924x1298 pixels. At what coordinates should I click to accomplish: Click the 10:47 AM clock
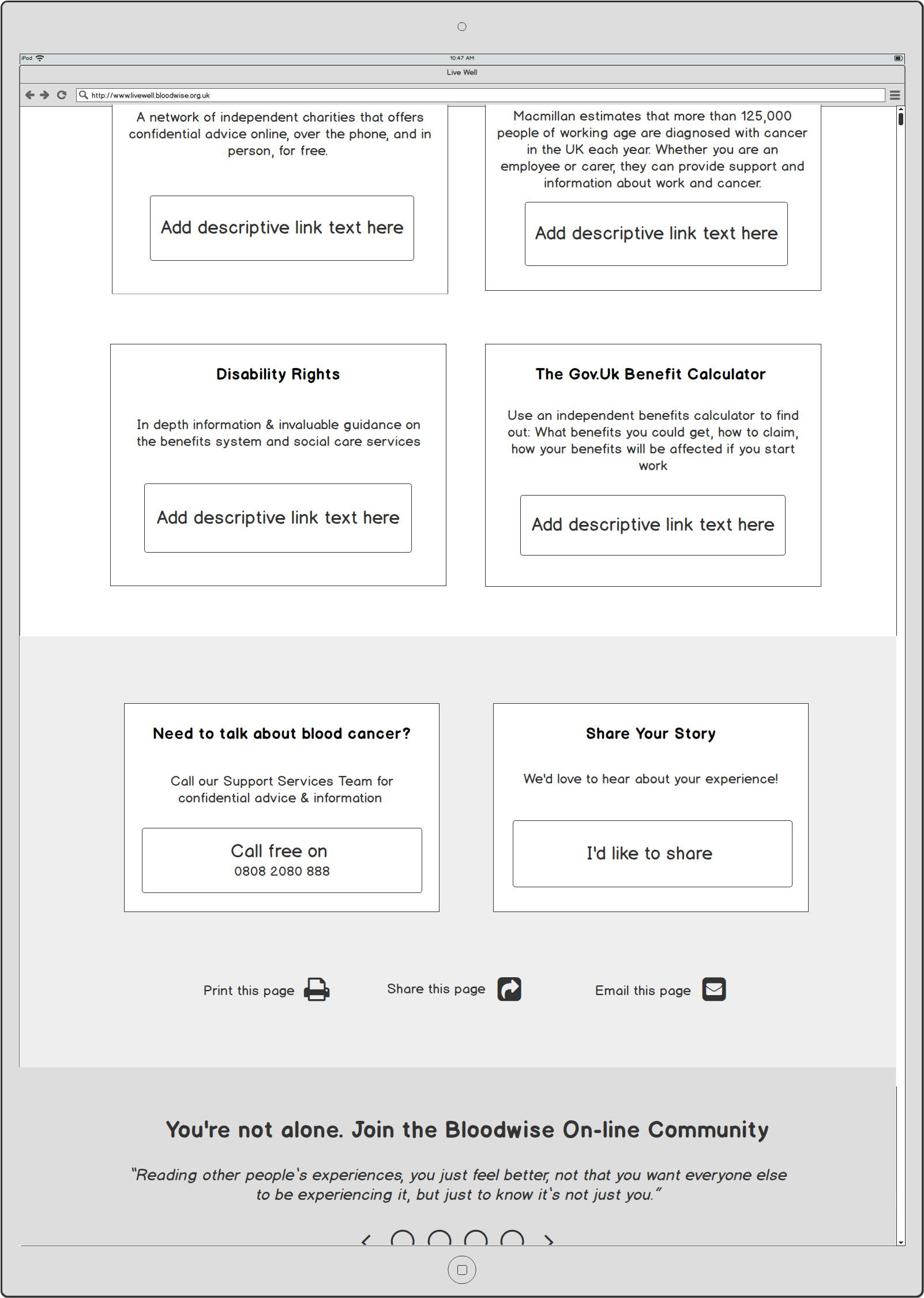pos(462,58)
